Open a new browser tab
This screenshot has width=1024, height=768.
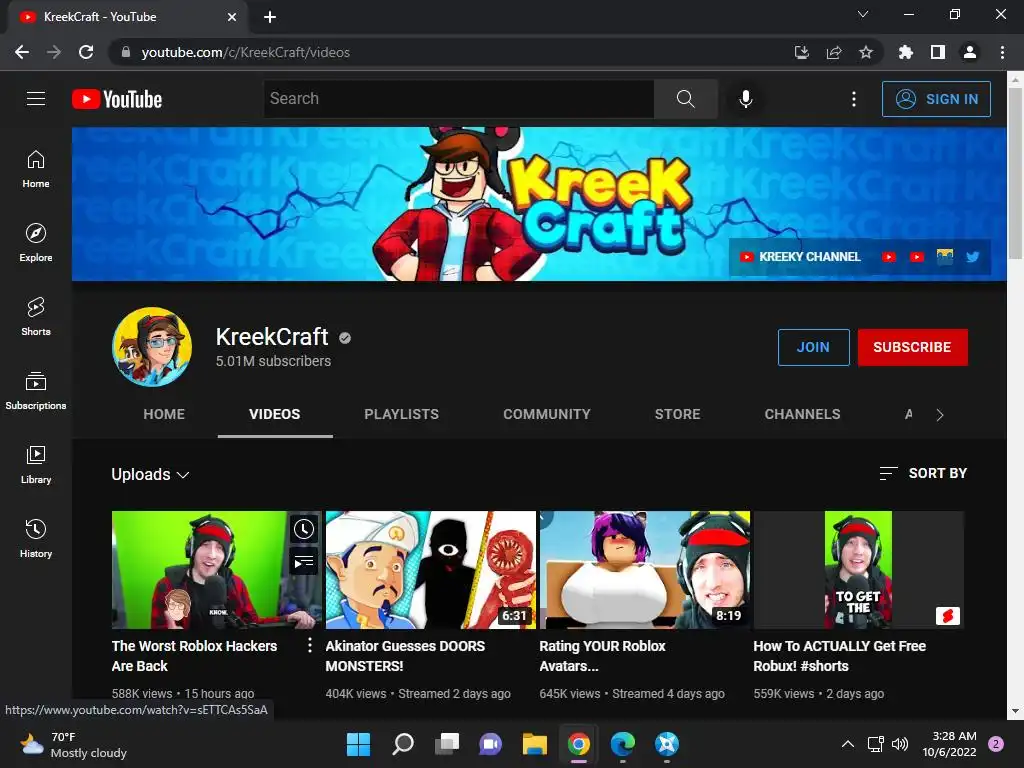point(270,17)
